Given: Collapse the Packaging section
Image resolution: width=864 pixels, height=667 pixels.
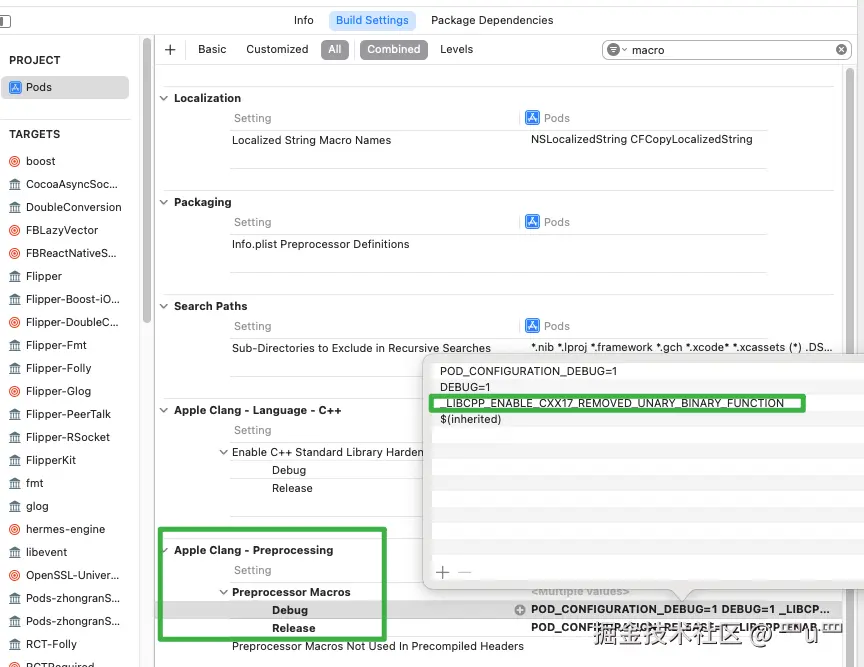Looking at the screenshot, I should click(164, 202).
